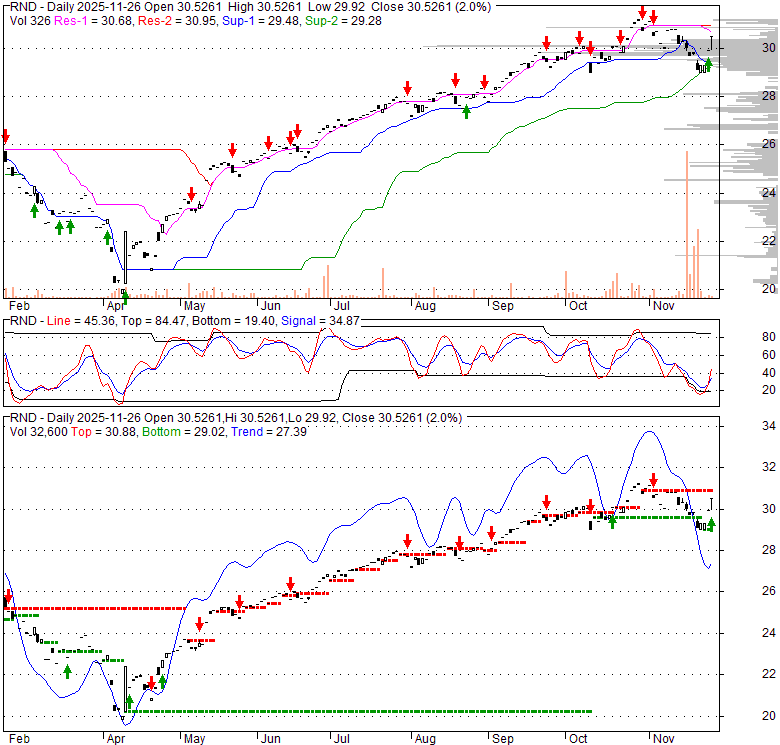
Task: Click the green up arrow in mid-August on the top chart
Action: [x=467, y=110]
